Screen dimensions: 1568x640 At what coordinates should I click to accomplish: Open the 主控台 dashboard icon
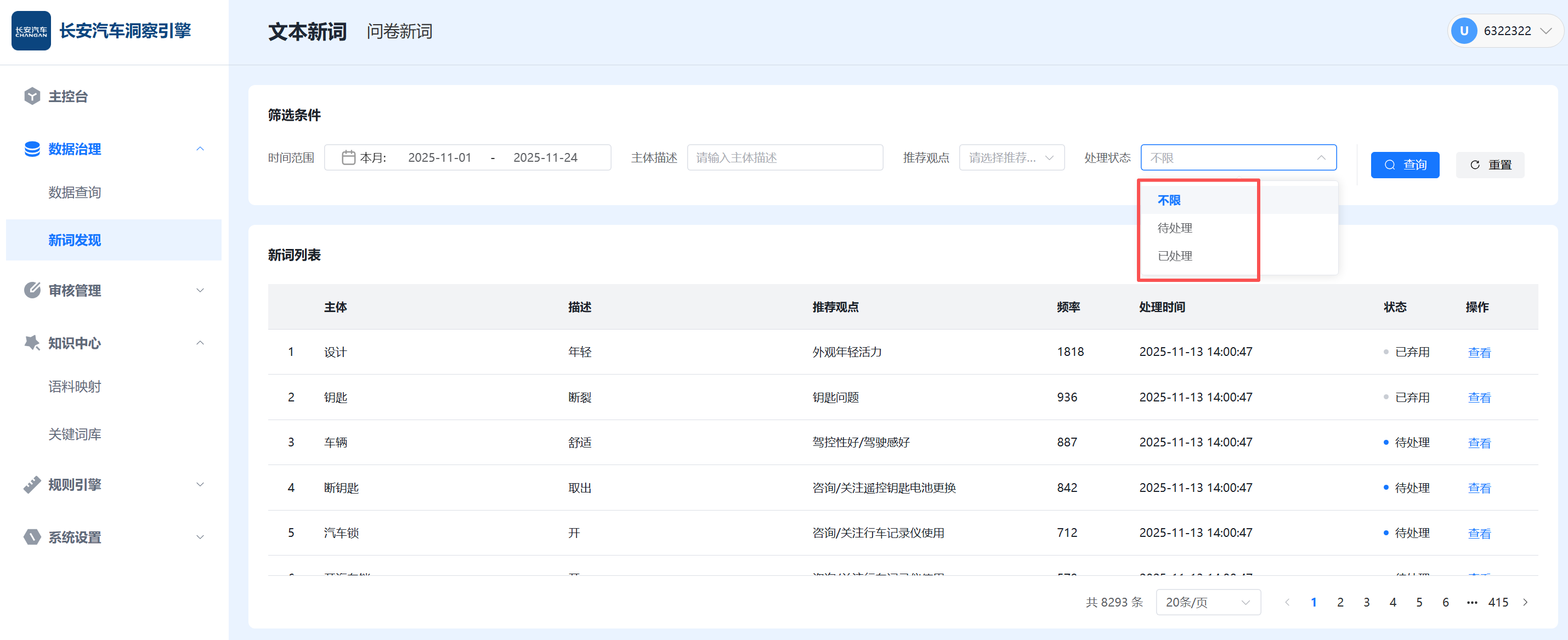tap(32, 96)
